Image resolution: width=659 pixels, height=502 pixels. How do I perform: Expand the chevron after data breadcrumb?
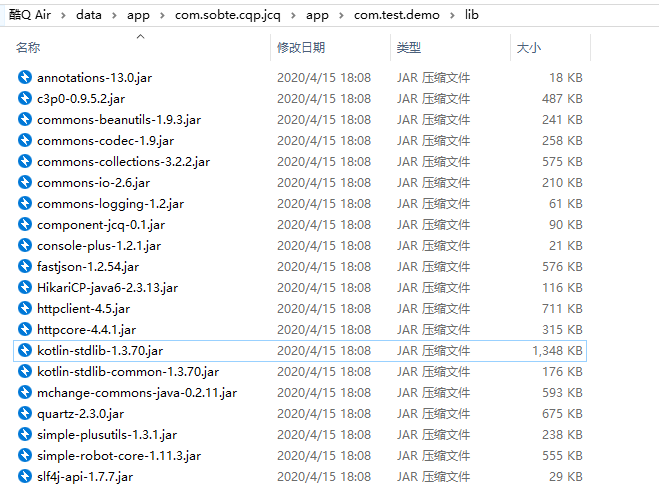[114, 16]
